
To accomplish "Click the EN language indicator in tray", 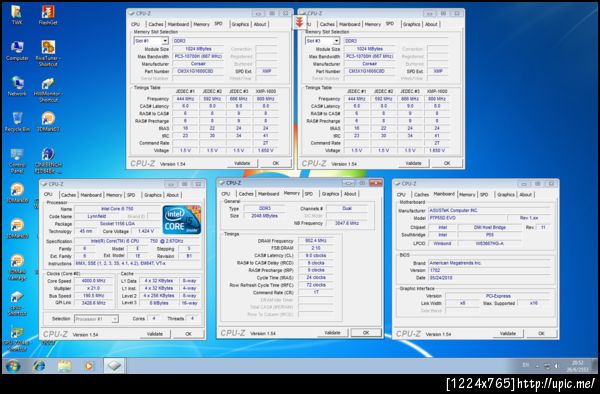I will (x=526, y=366).
